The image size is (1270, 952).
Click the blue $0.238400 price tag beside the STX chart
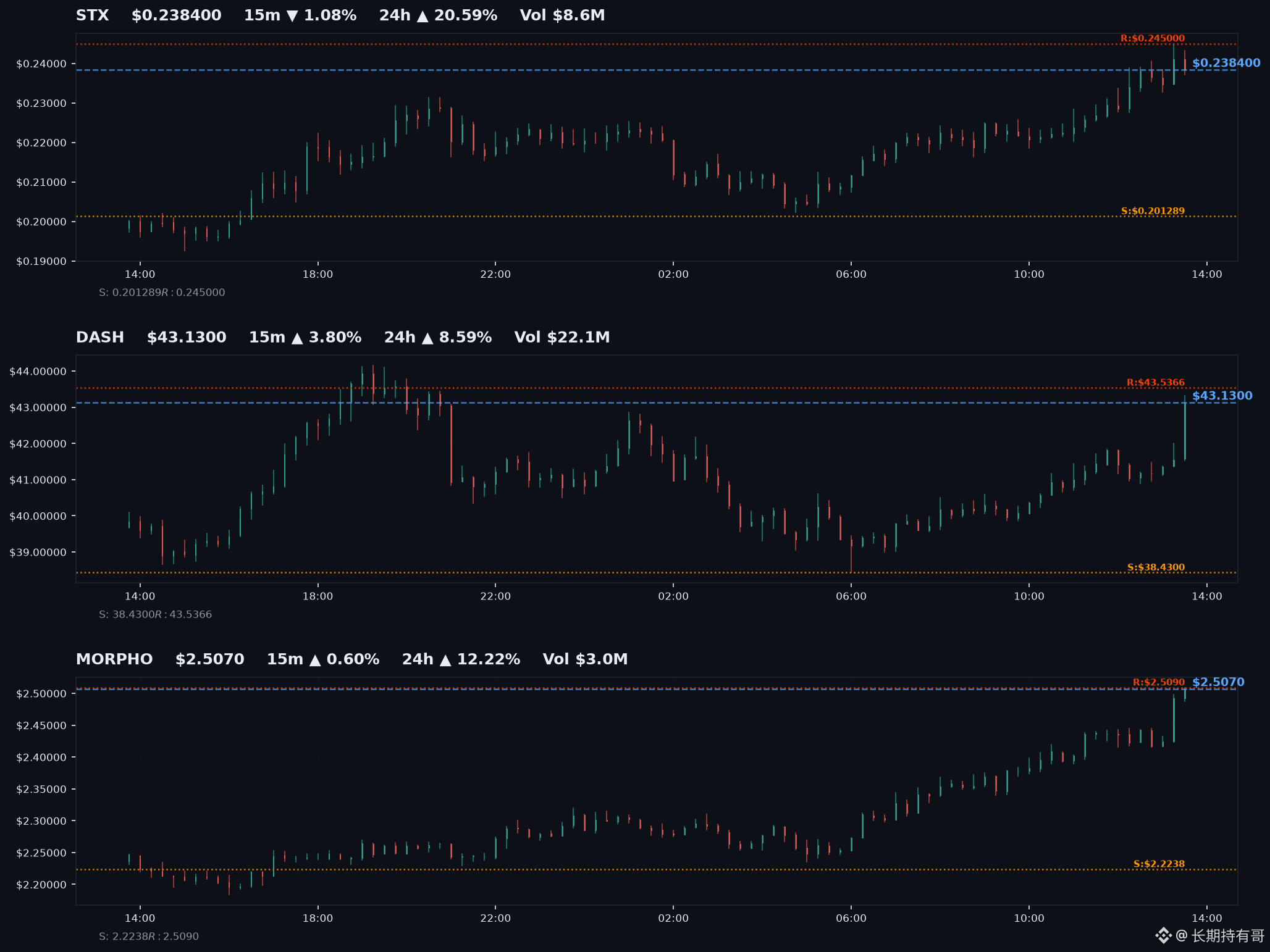coord(1226,63)
